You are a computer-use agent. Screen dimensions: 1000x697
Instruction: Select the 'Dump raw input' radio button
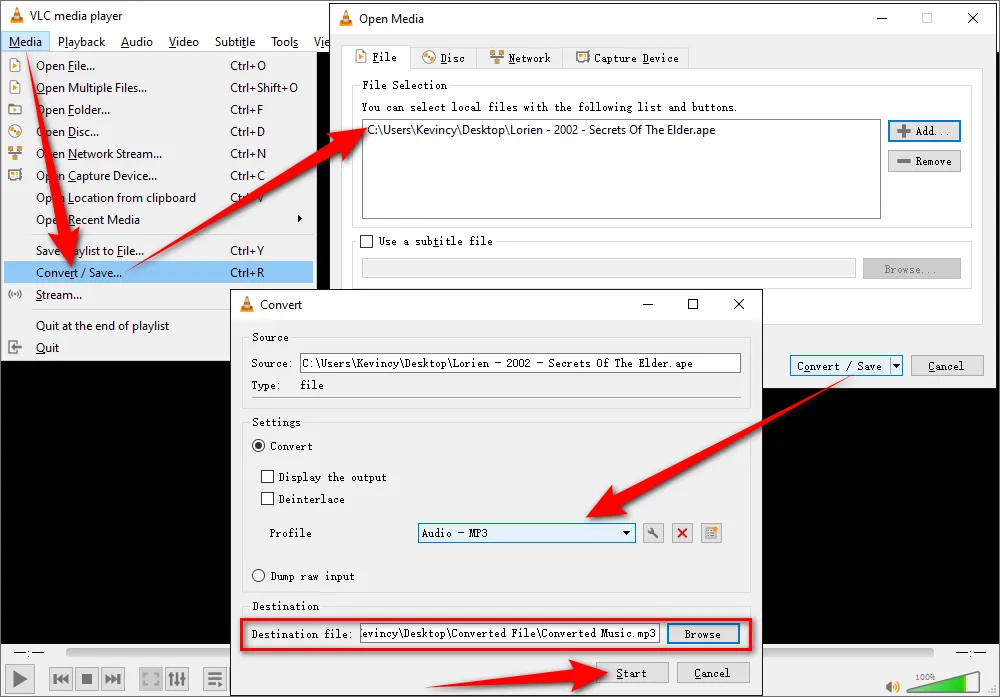pos(259,576)
